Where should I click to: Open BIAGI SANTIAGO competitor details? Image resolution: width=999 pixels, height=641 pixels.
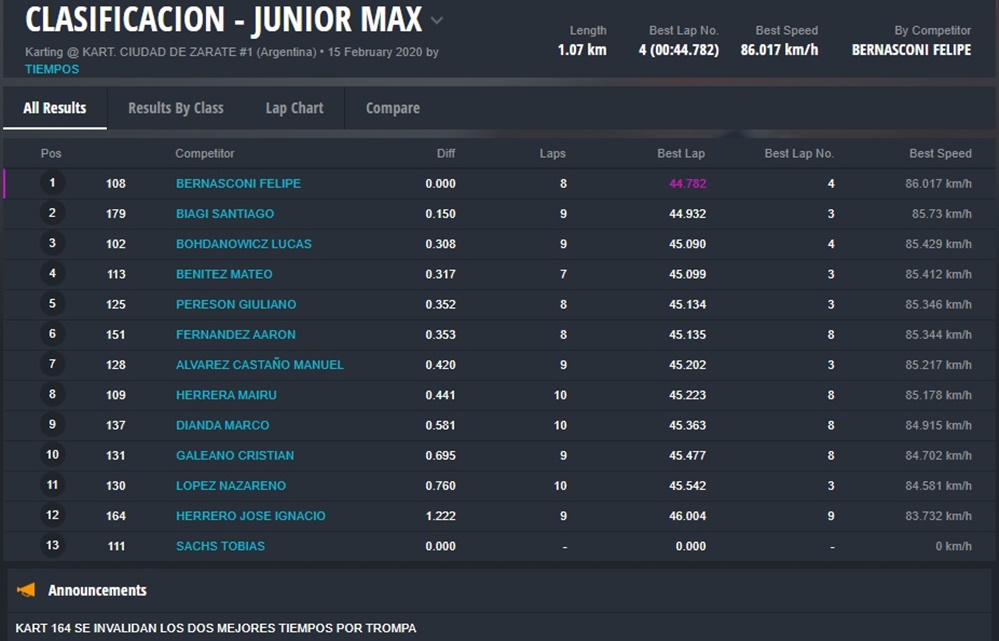click(224, 214)
